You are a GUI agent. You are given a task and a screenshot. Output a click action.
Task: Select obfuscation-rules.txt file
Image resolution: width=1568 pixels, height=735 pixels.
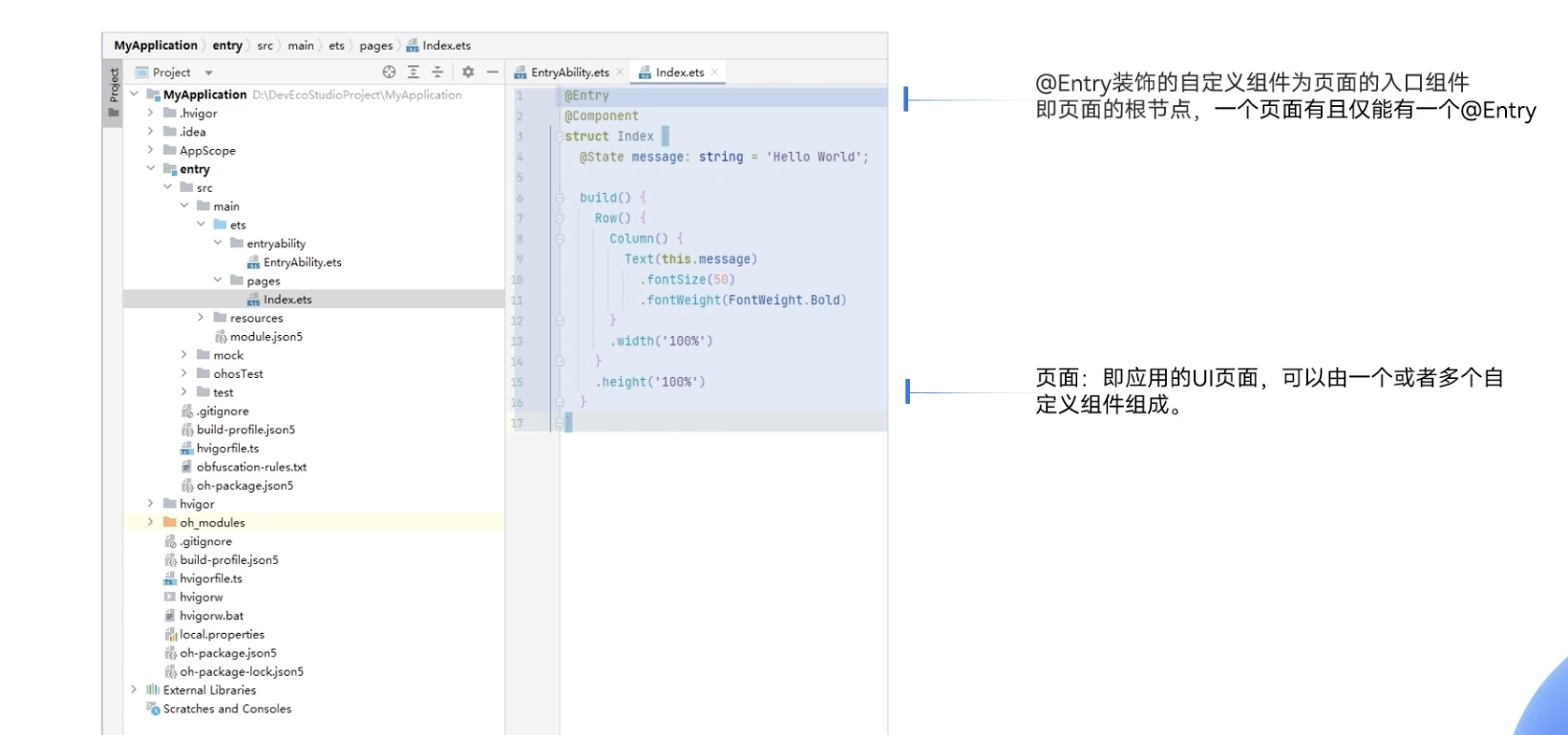point(251,467)
